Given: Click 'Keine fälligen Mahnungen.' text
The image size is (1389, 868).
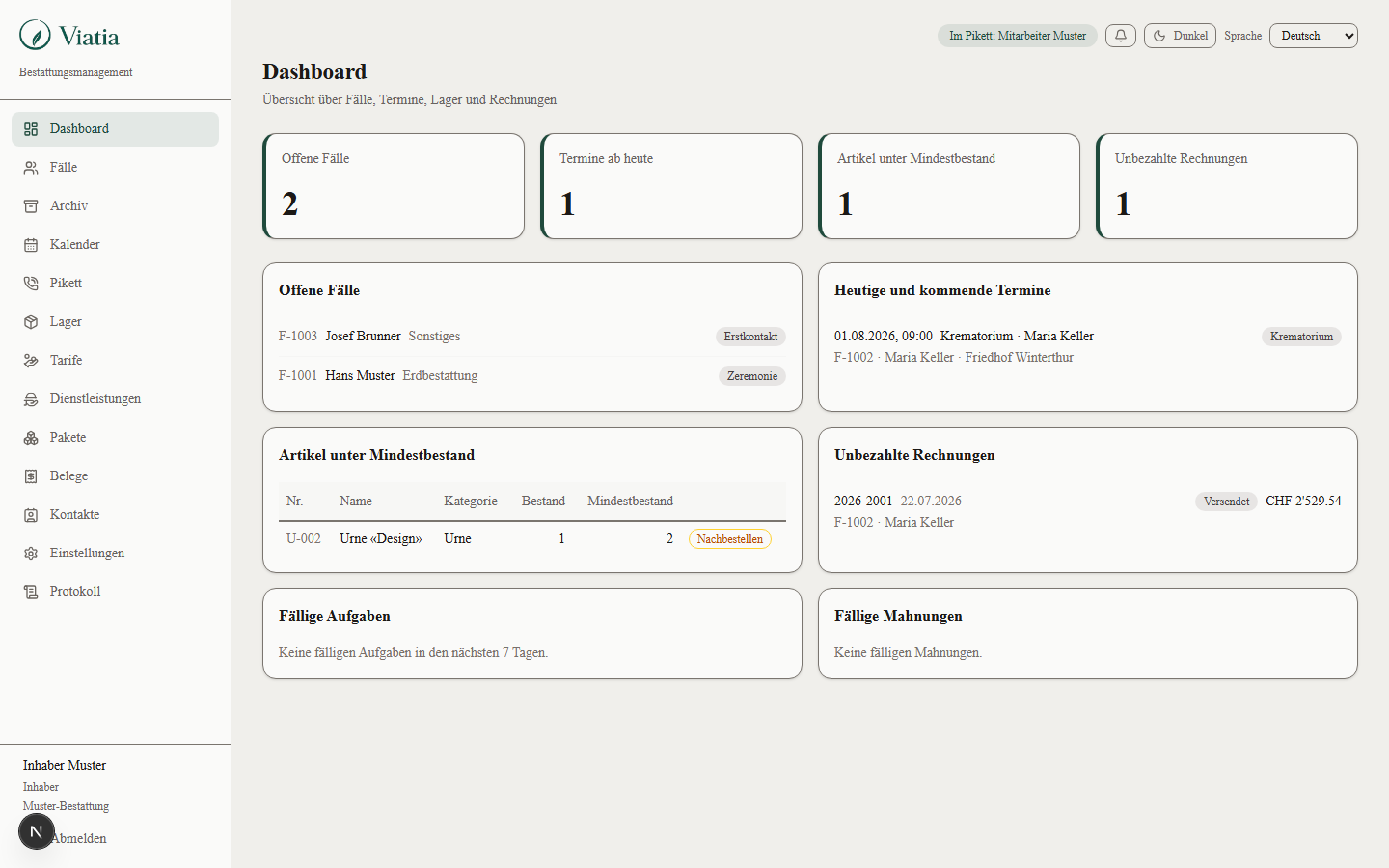Looking at the screenshot, I should click(x=908, y=653).
